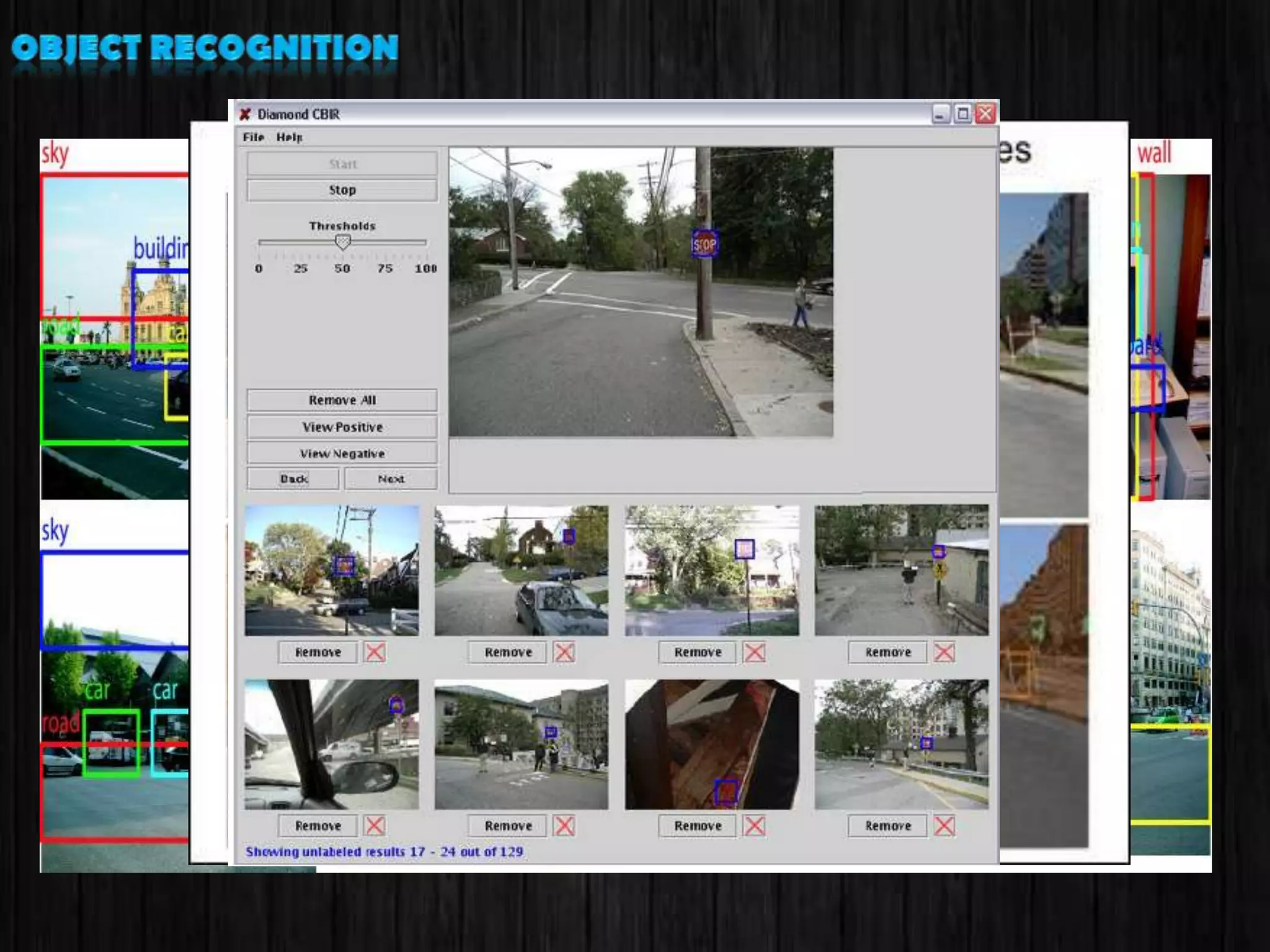Select the first result thumbnail with power lines
Screen dimensions: 1270x952
pyautogui.click(x=332, y=570)
